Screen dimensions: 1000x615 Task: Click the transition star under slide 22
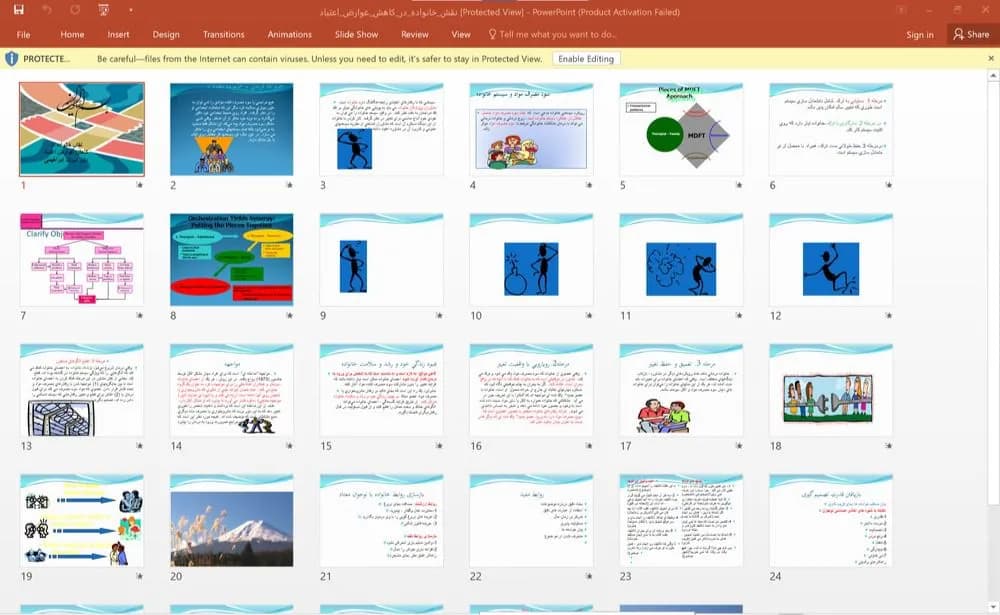click(x=589, y=575)
